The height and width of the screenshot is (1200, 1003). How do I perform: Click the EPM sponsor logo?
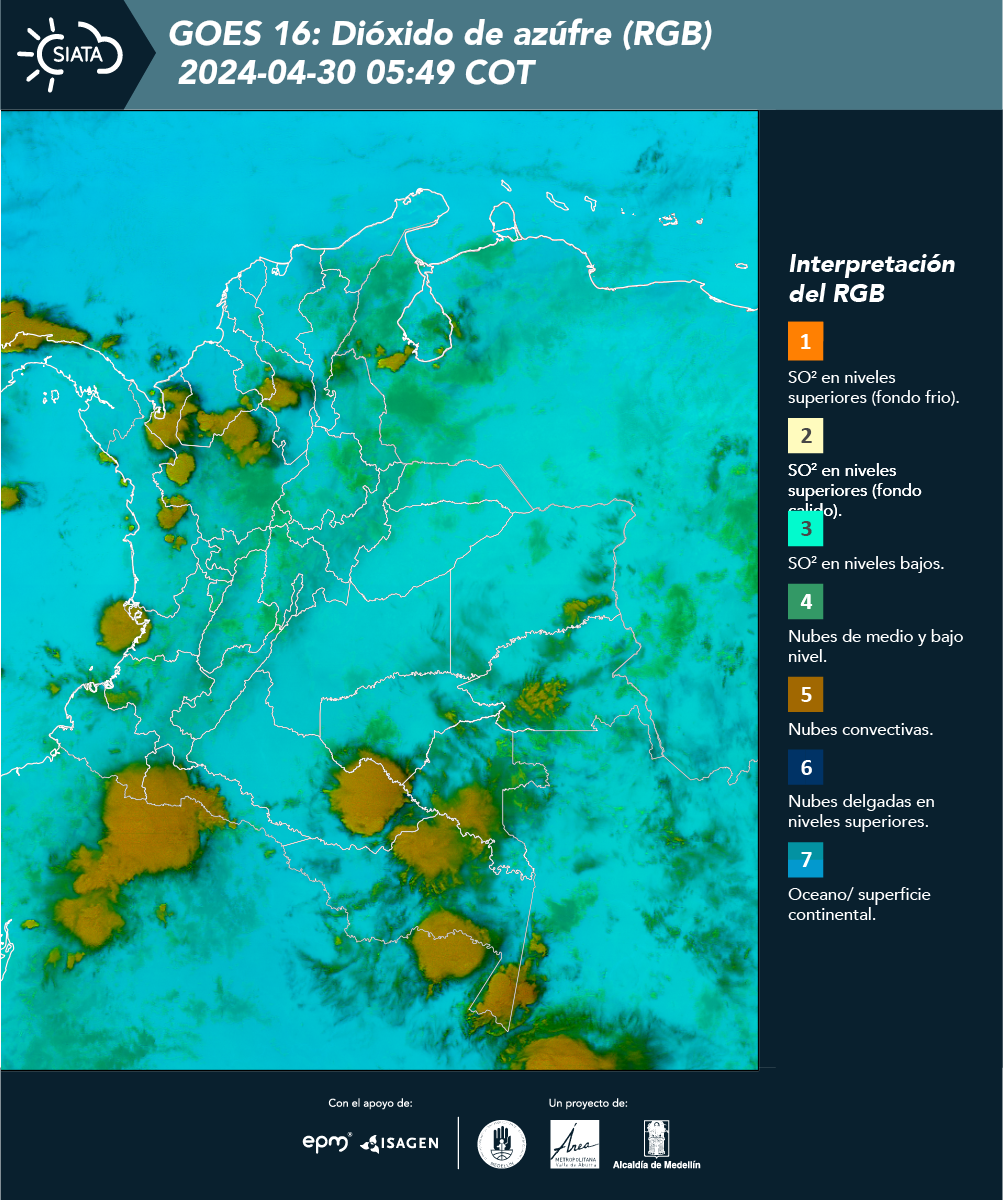(327, 1142)
